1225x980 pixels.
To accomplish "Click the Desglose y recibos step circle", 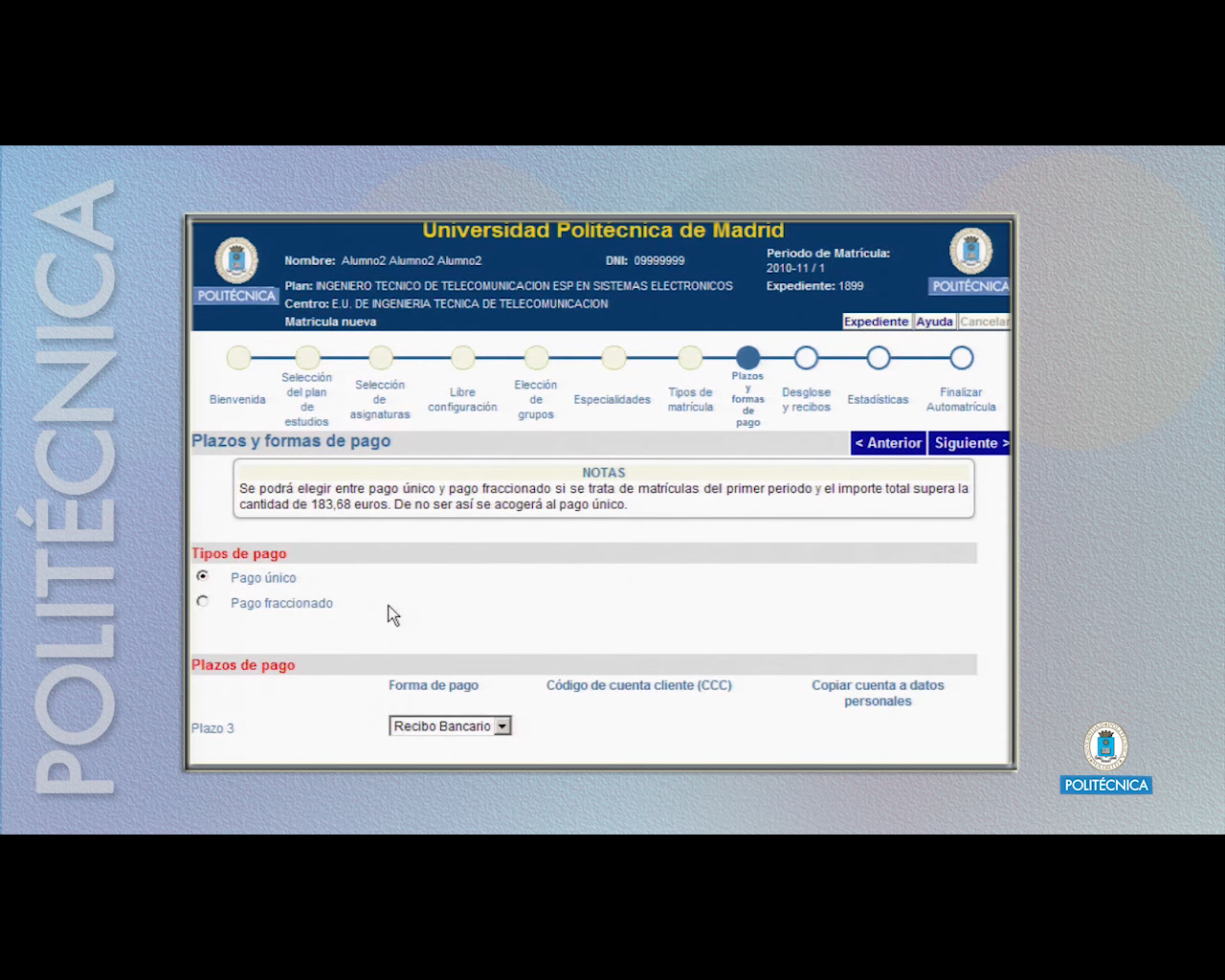I will point(806,358).
